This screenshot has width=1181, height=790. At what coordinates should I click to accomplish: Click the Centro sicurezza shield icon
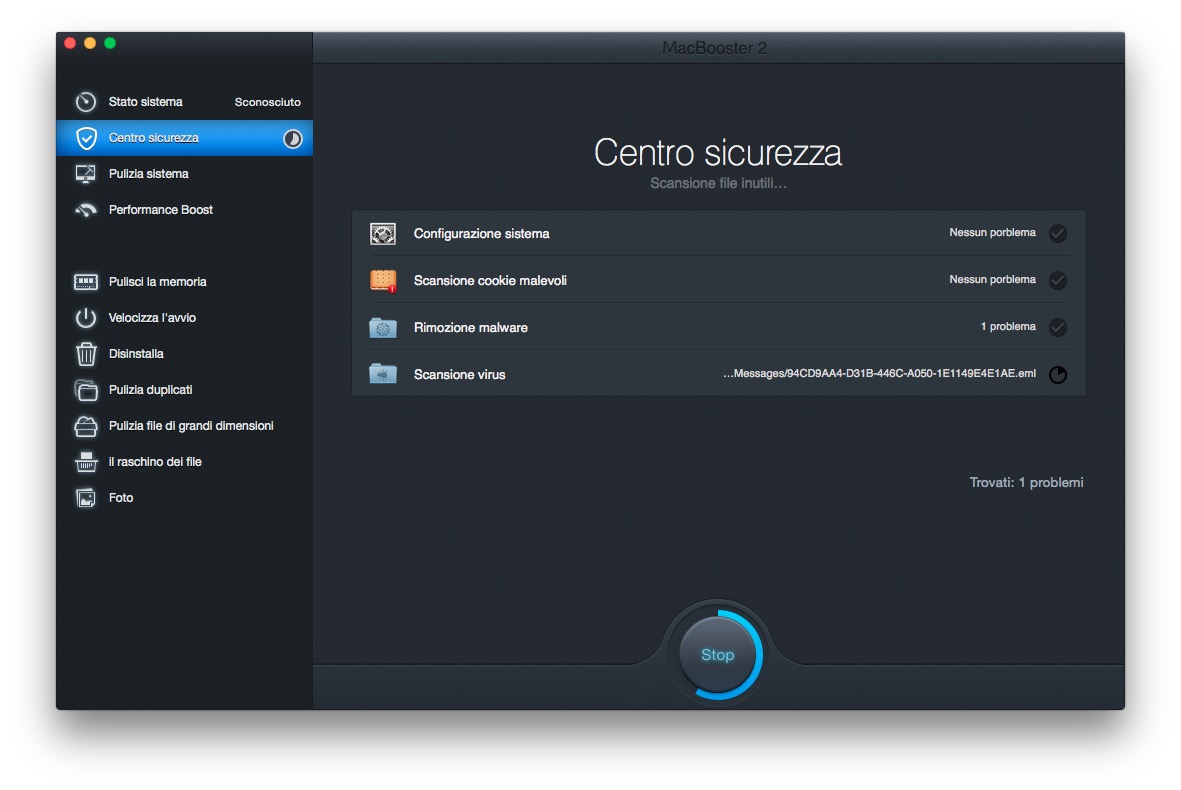86,138
